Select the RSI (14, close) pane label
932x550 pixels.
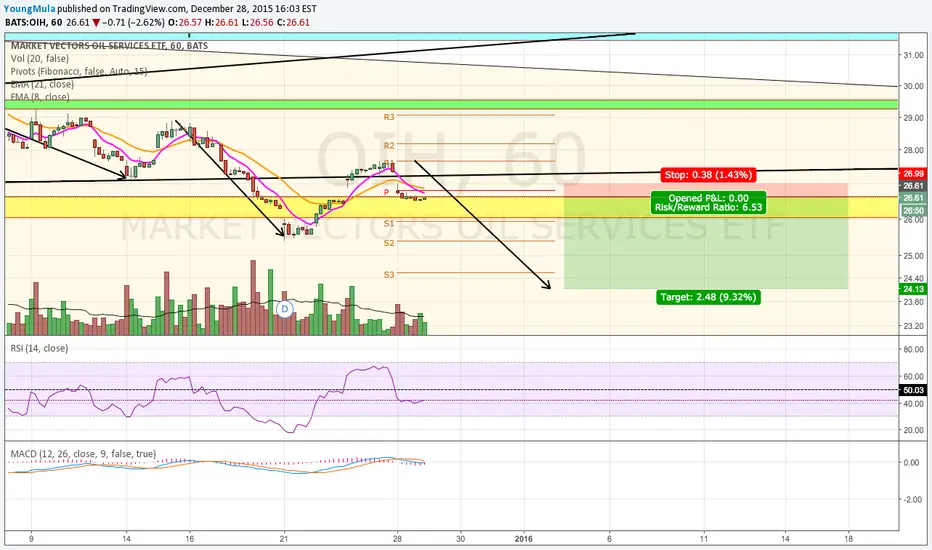coord(39,348)
